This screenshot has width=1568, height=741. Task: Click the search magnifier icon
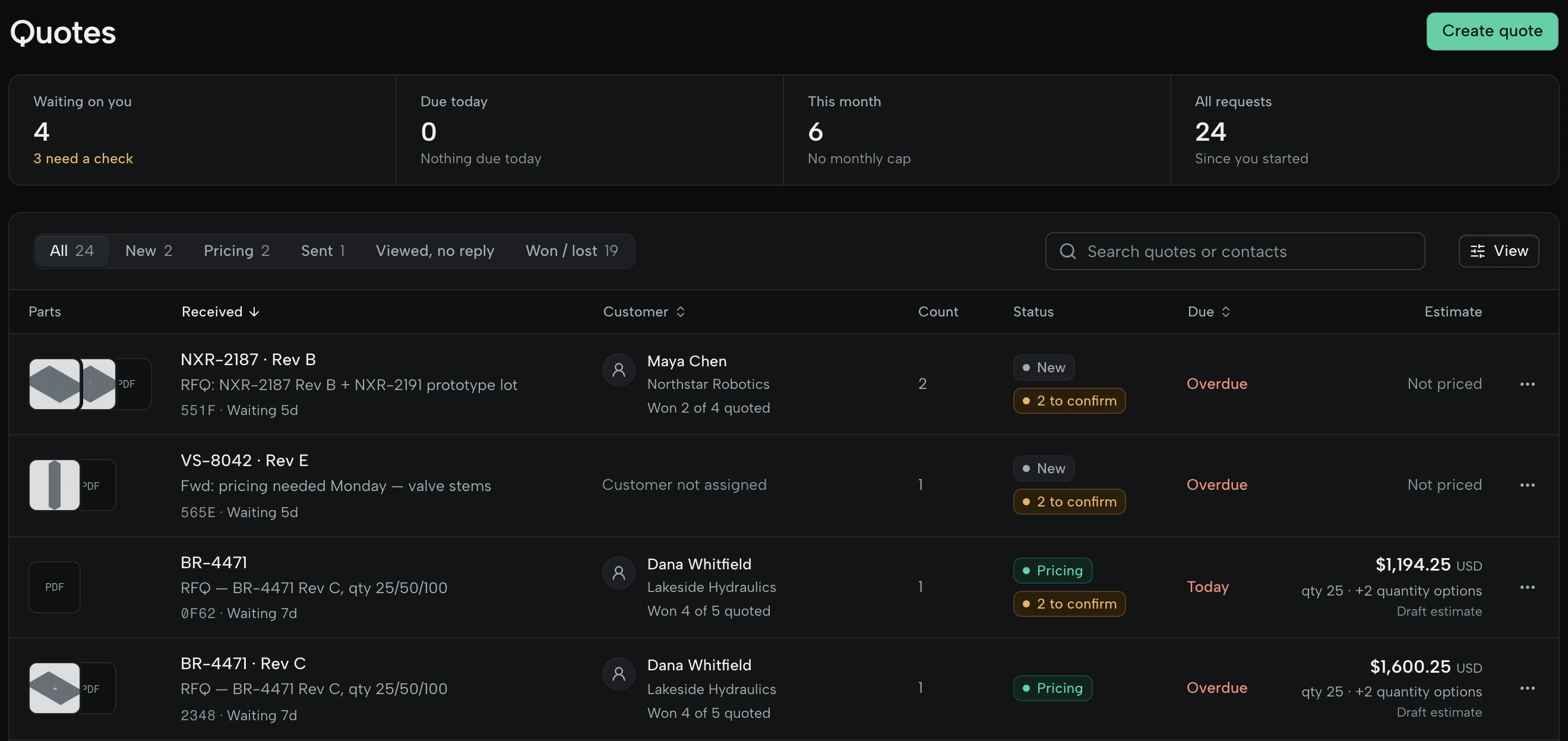(1068, 251)
